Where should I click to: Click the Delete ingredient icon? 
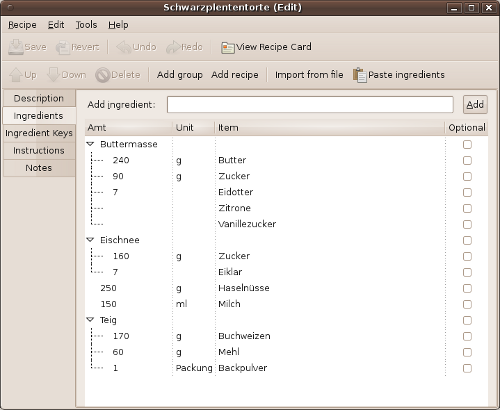click(103, 75)
